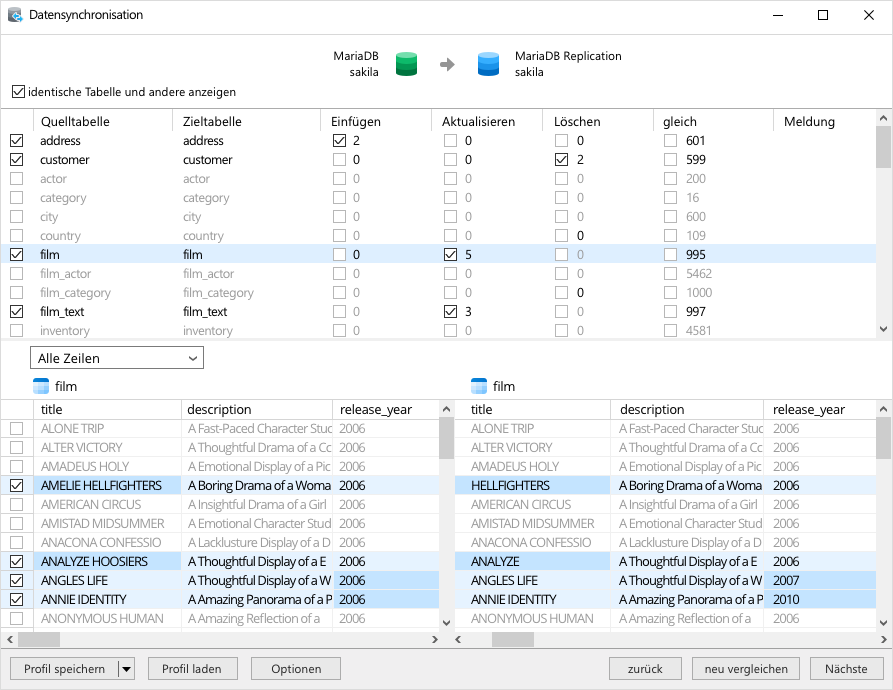Click the target ANALYZE title cell
The height and width of the screenshot is (690, 893).
[532, 561]
